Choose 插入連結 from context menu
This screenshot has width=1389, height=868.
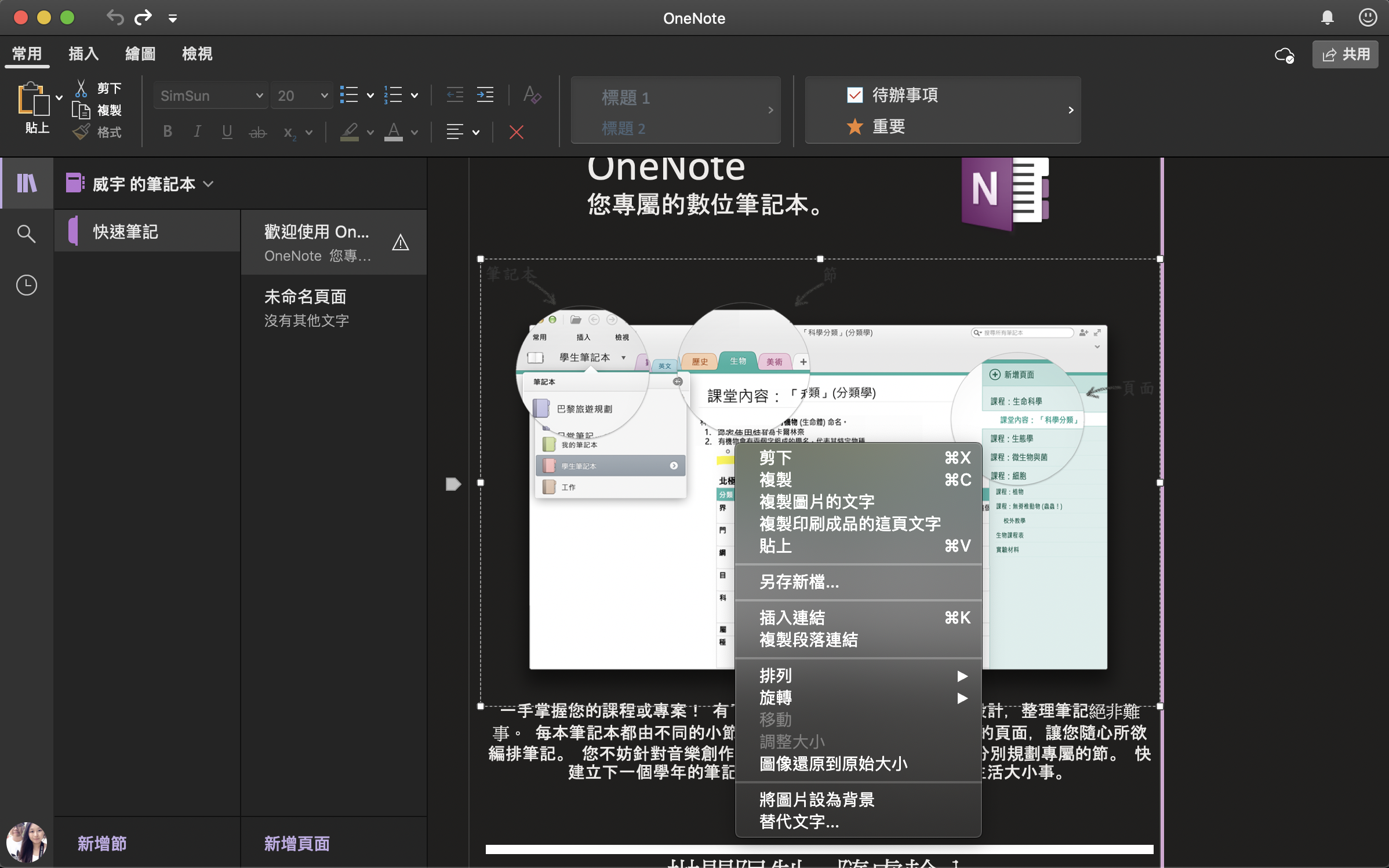click(x=858, y=618)
